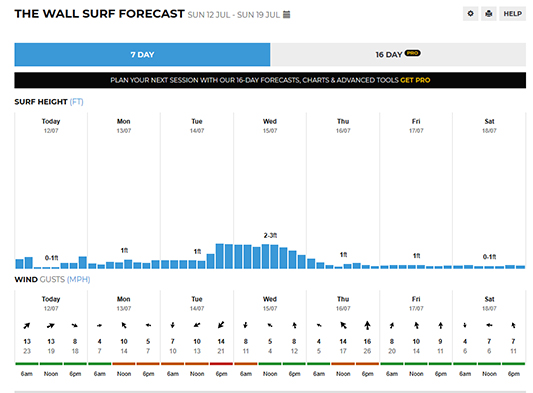
Task: Click the red Tuesday 6pm rating bar
Action: 221,364
